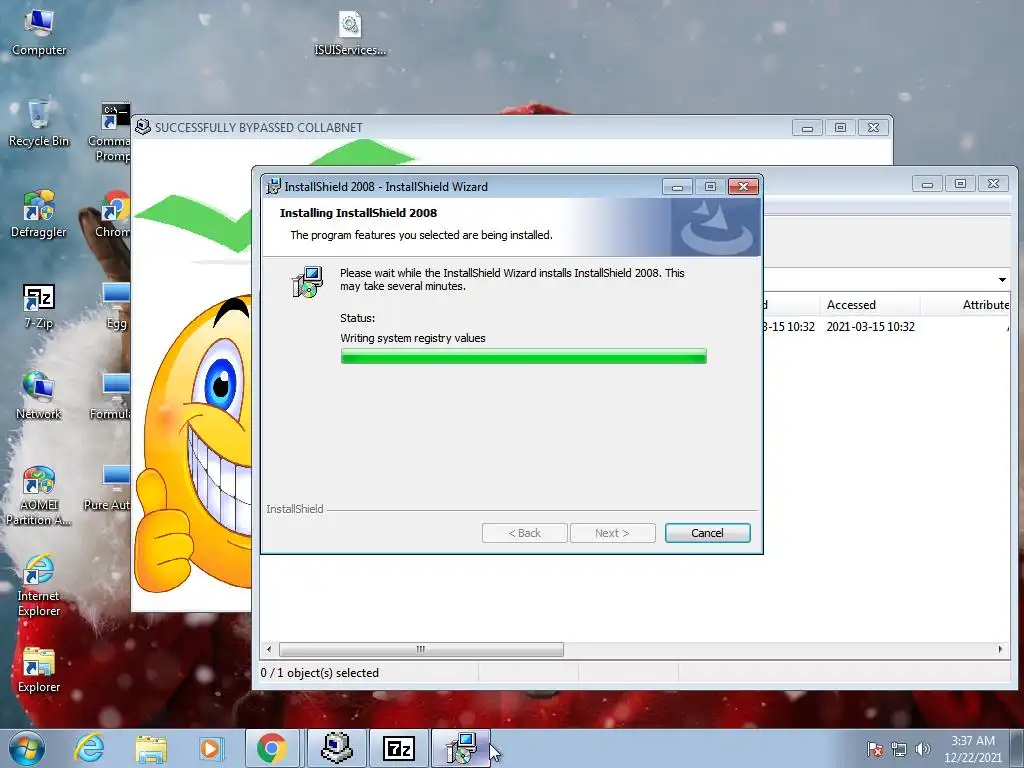Launch the Chrome desktop shortcut
This screenshot has height=768, width=1024.
click(114, 214)
